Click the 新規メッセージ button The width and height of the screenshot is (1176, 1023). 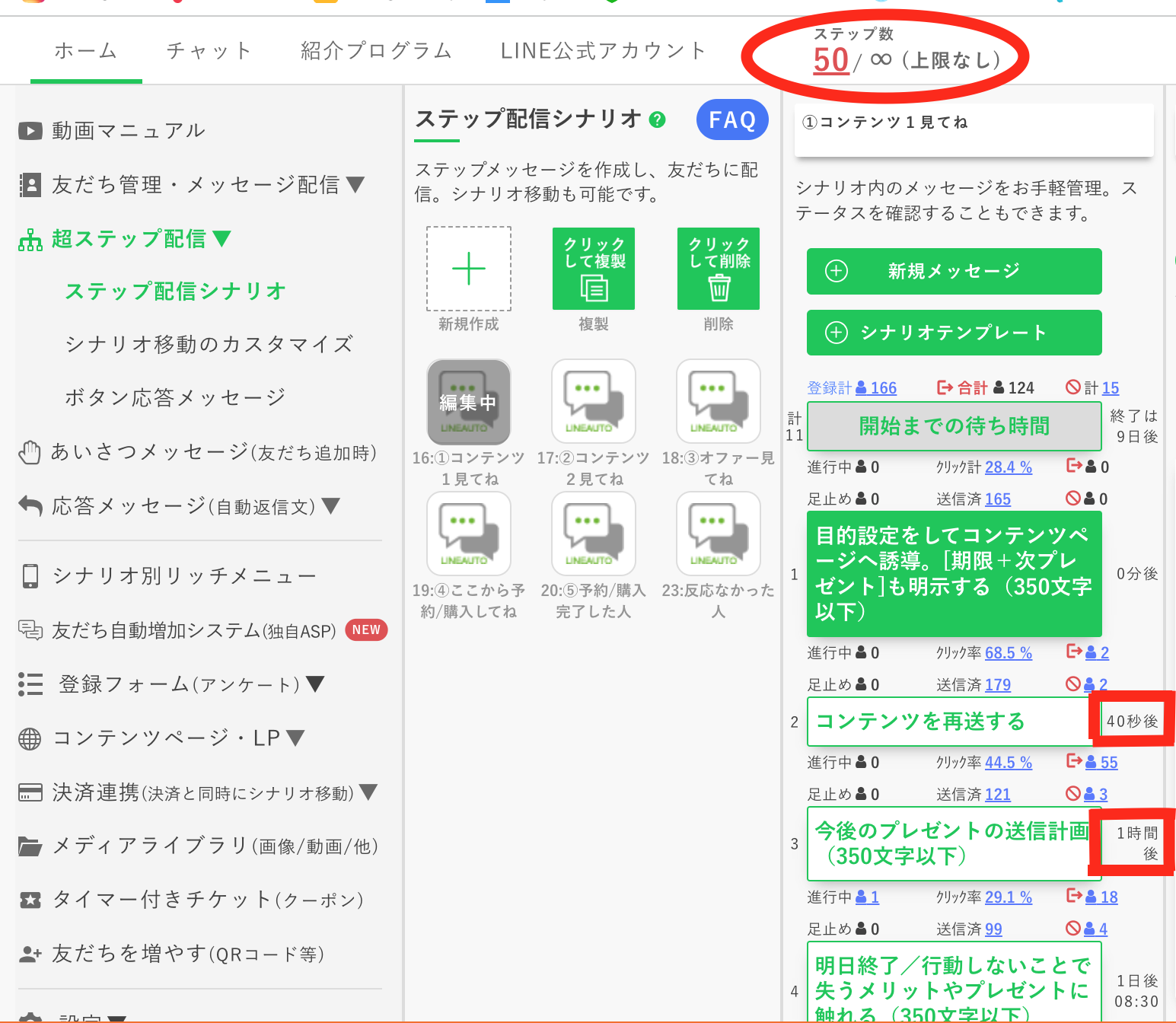coord(955,271)
